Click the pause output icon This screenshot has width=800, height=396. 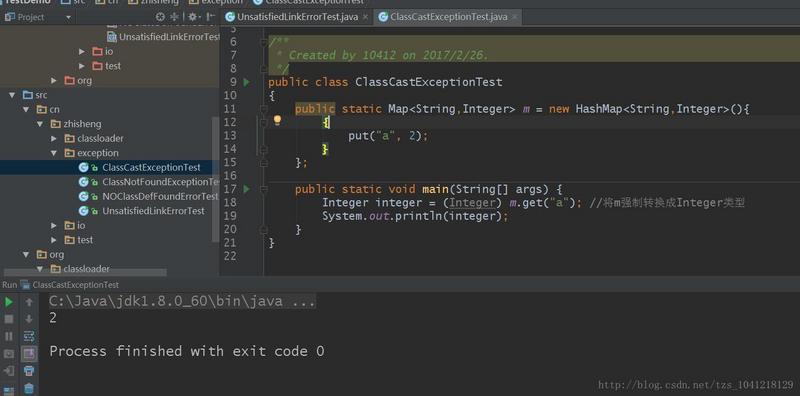[x=9, y=336]
